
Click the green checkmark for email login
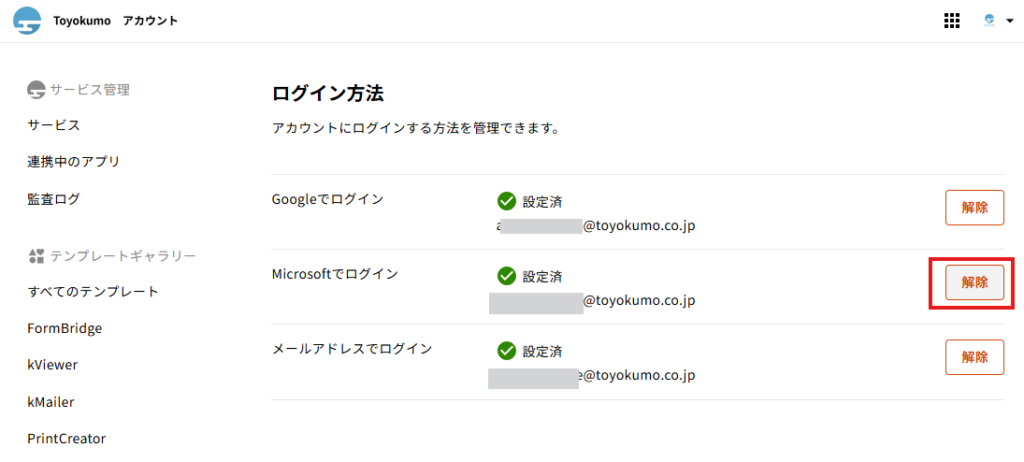[x=507, y=351]
